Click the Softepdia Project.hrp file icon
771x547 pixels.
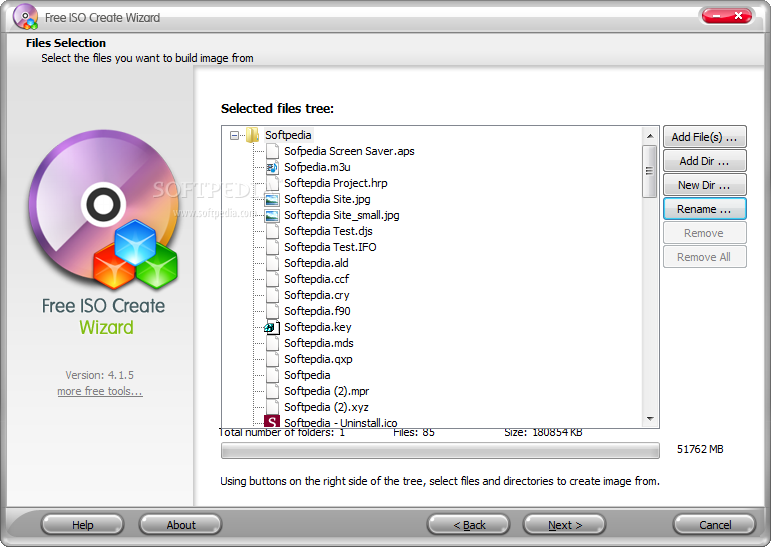(x=272, y=183)
